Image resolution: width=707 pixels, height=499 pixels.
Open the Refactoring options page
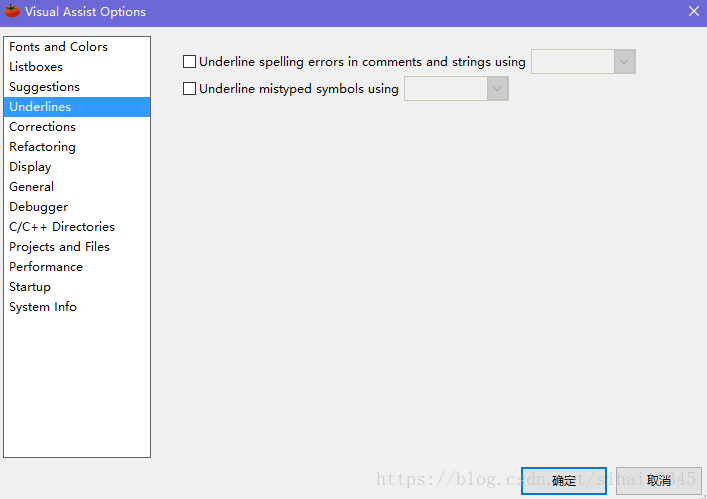click(77, 147)
